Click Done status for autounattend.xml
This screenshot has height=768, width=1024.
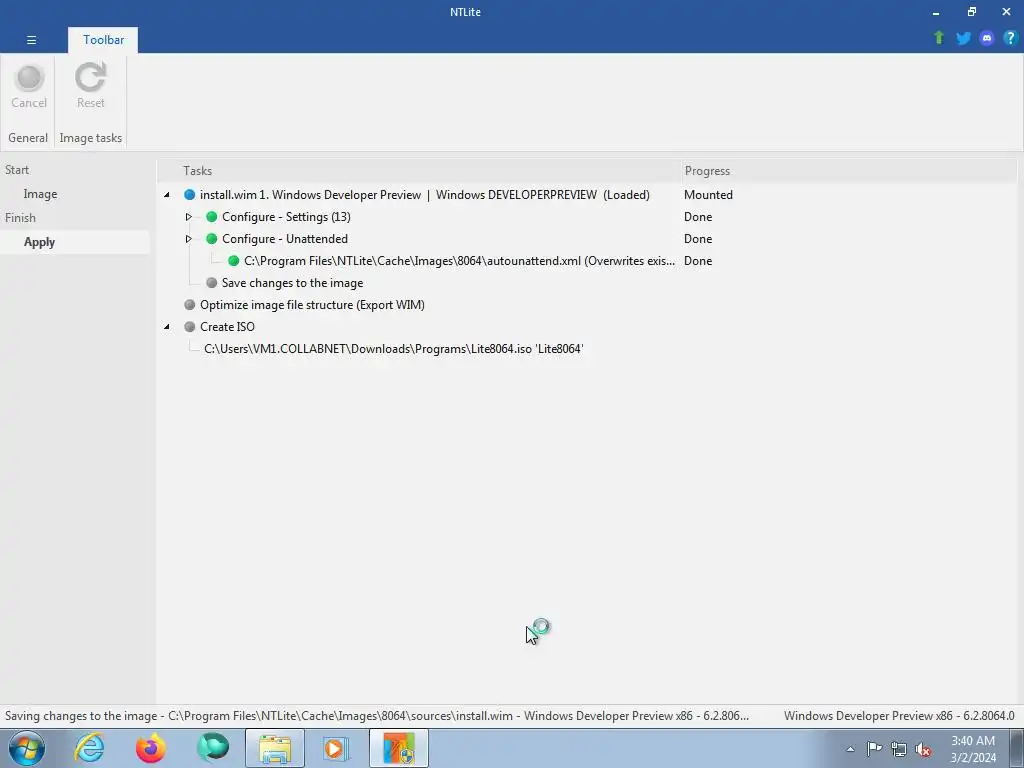click(x=697, y=261)
